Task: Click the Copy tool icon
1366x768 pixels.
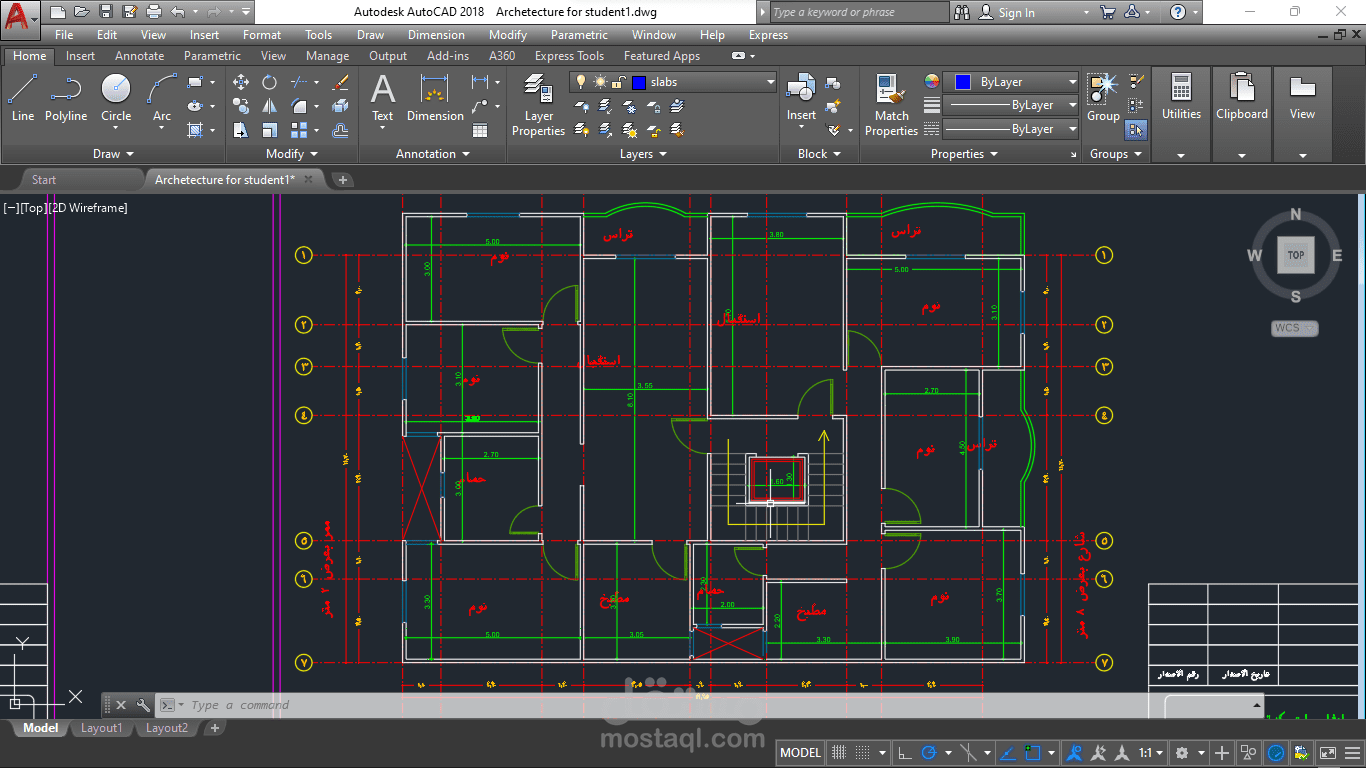Action: (x=241, y=106)
